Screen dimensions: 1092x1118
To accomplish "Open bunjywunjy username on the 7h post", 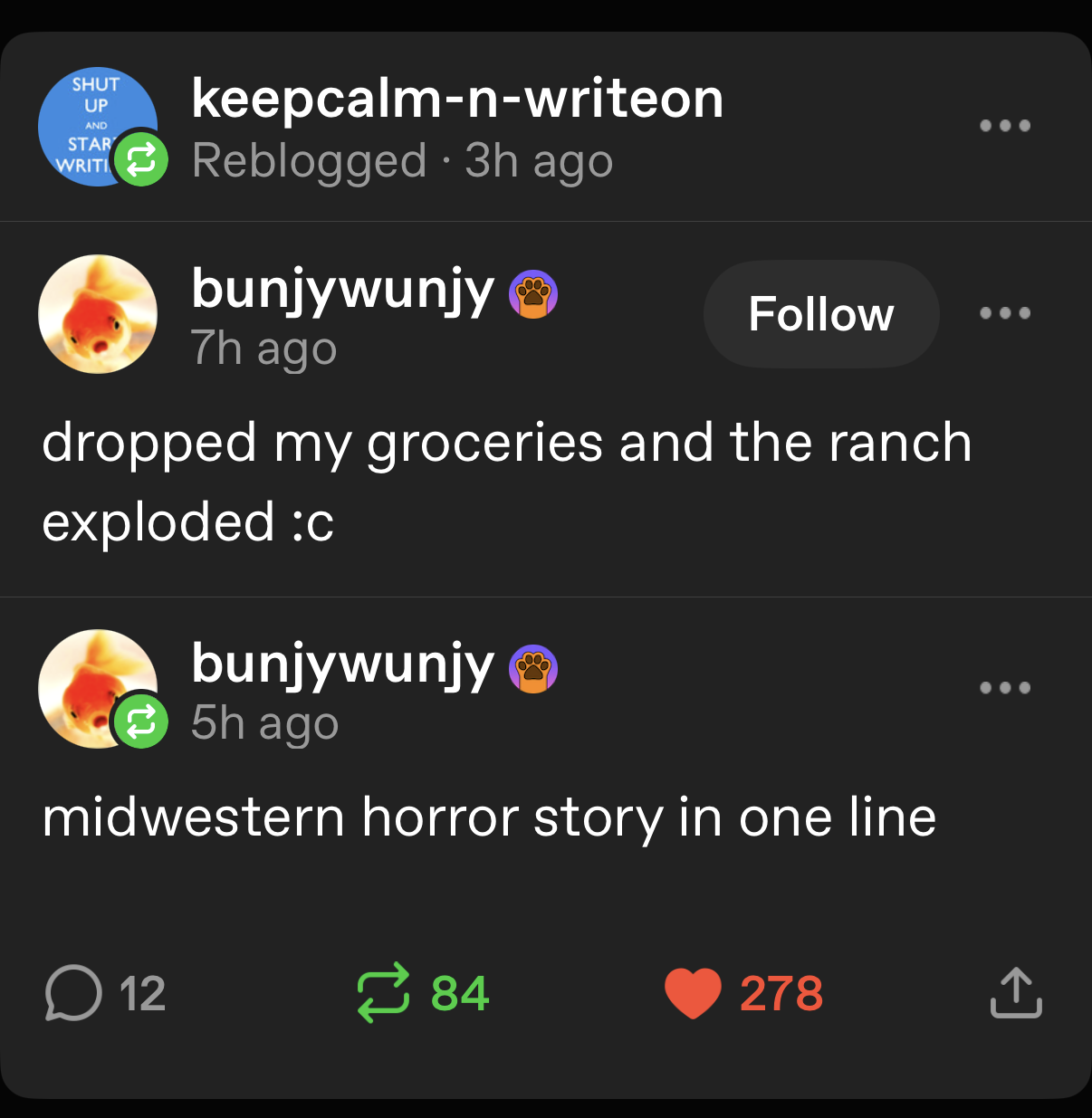I will pos(342,291).
